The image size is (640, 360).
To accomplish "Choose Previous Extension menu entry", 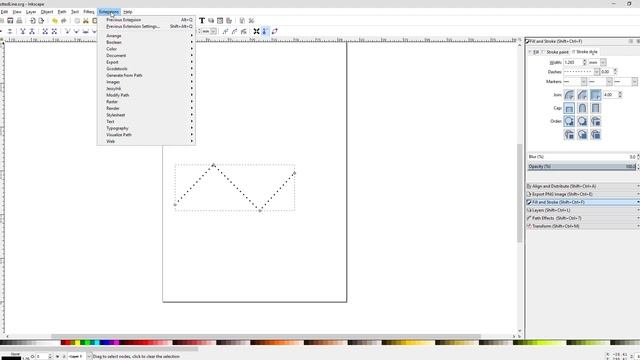I will (x=146, y=20).
